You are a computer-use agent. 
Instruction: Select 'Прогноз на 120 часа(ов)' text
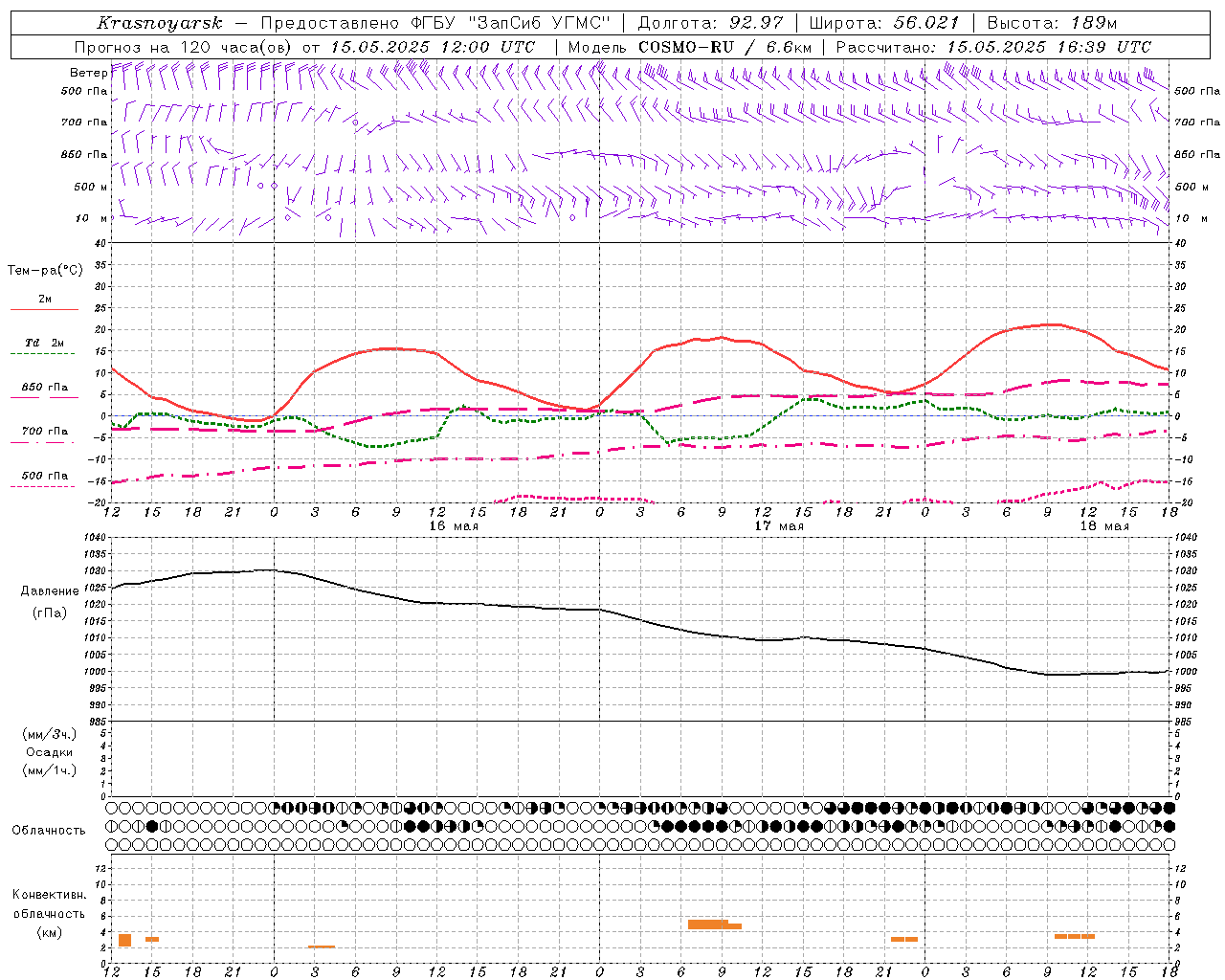click(184, 47)
